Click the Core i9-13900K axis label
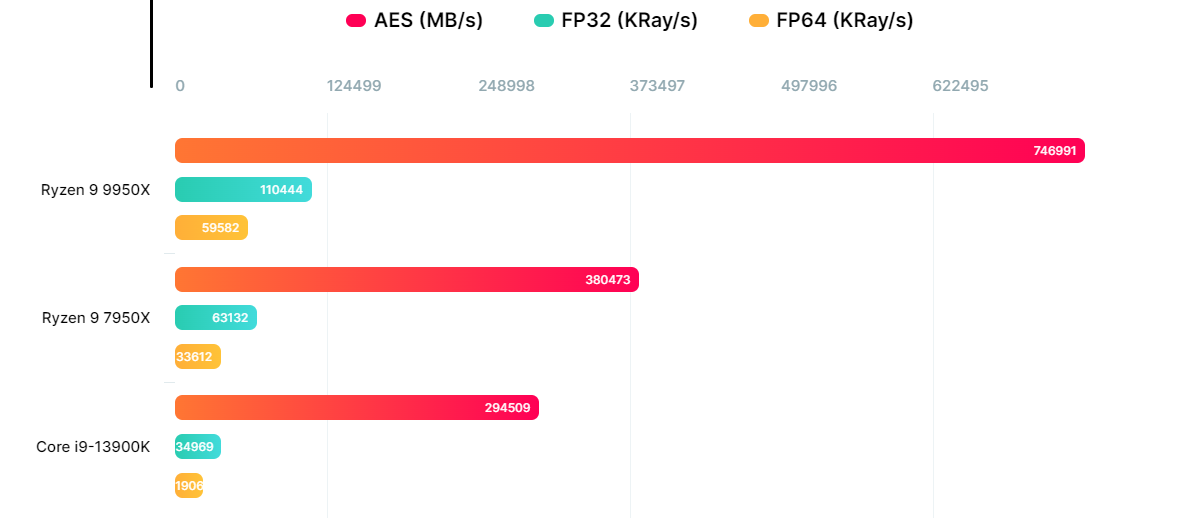1186x518 pixels. pyautogui.click(x=93, y=447)
